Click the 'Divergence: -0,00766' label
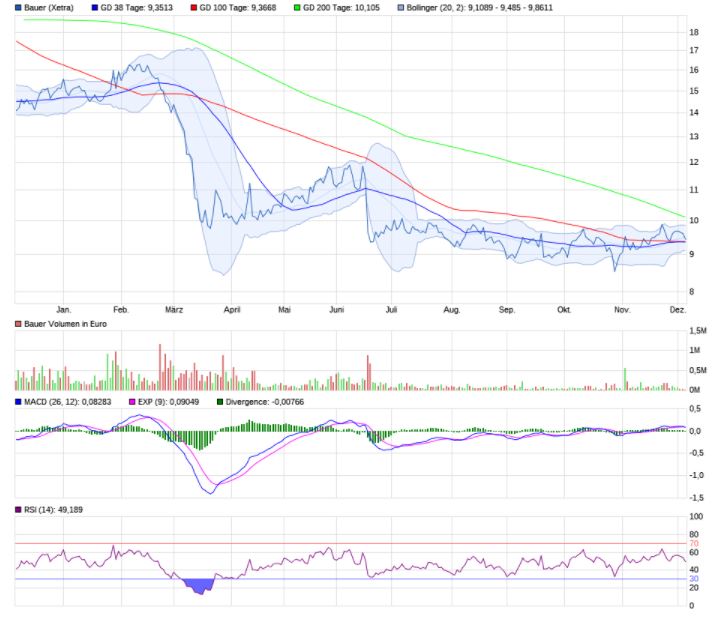Screen dimensions: 720x620 point(264,402)
